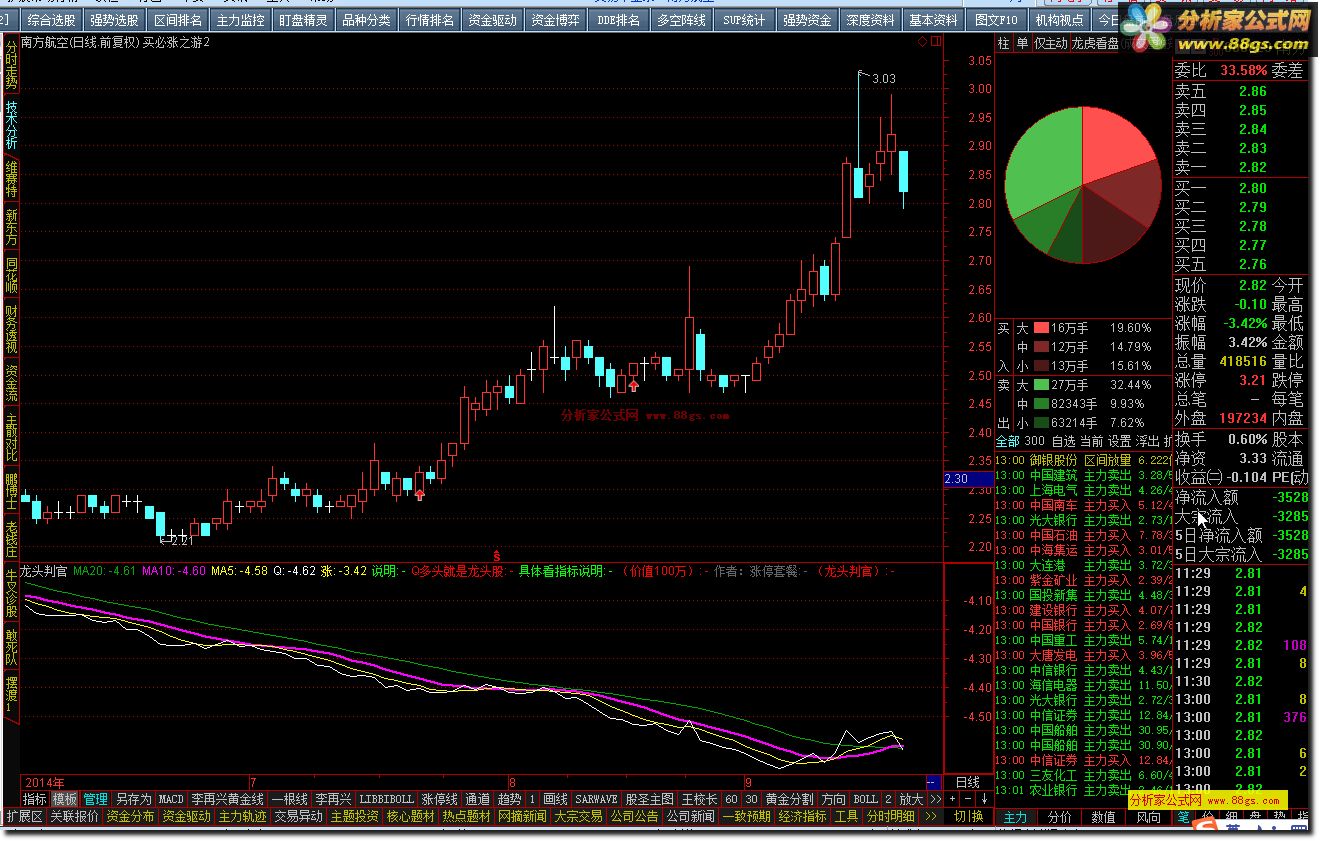Open 主力监控 in the top toolbar
This screenshot has width=1320, height=841.
[241, 20]
